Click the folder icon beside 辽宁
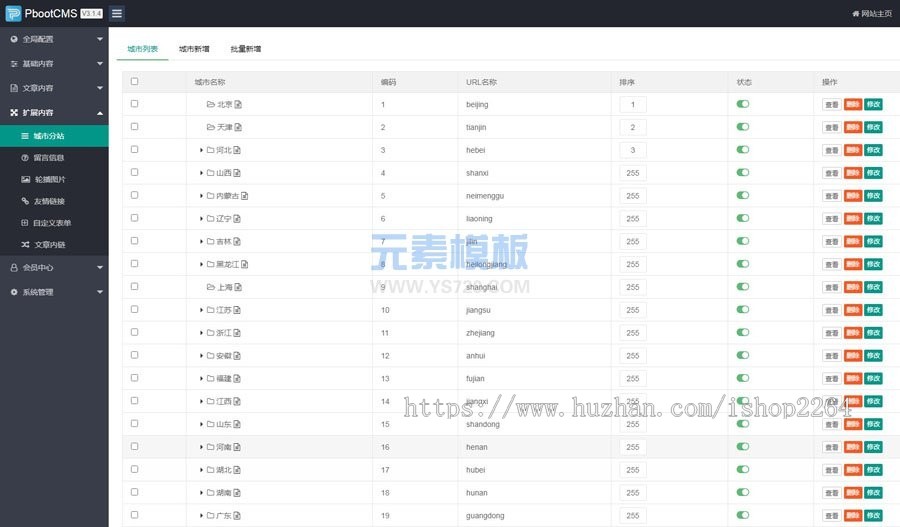This screenshot has height=527, width=900. tap(211, 219)
